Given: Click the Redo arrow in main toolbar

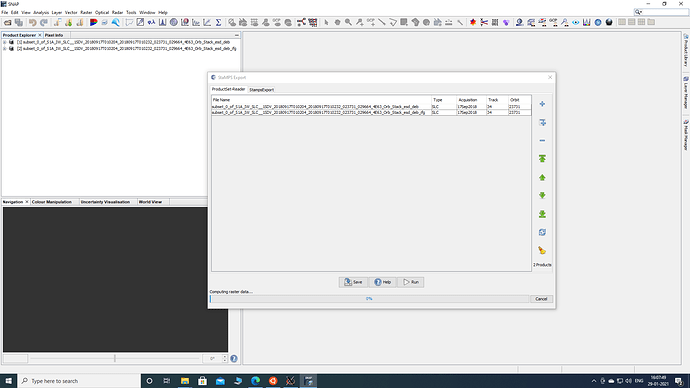Looking at the screenshot, I should [x=44, y=22].
